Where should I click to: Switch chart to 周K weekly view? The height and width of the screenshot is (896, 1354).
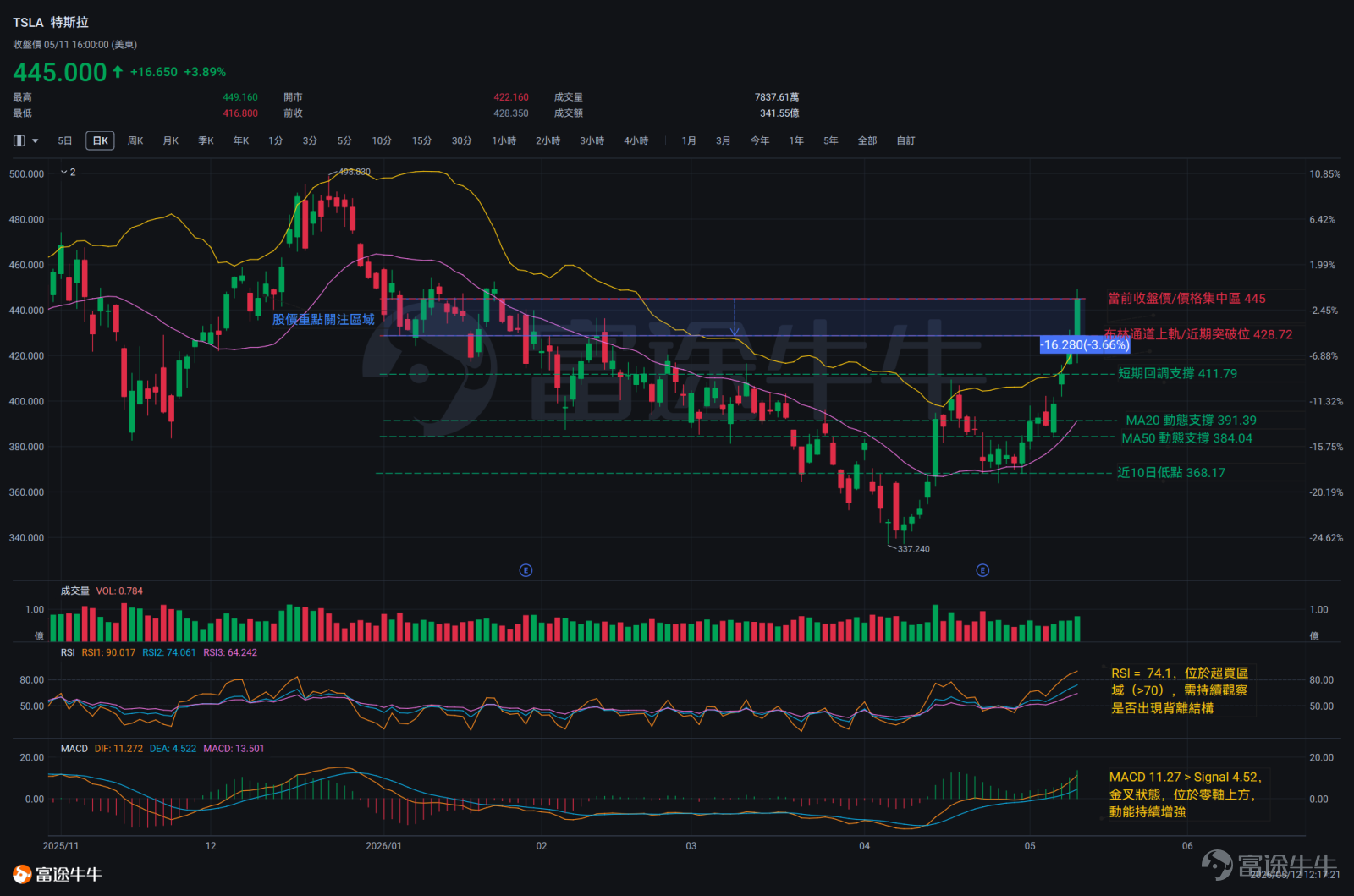[135, 140]
